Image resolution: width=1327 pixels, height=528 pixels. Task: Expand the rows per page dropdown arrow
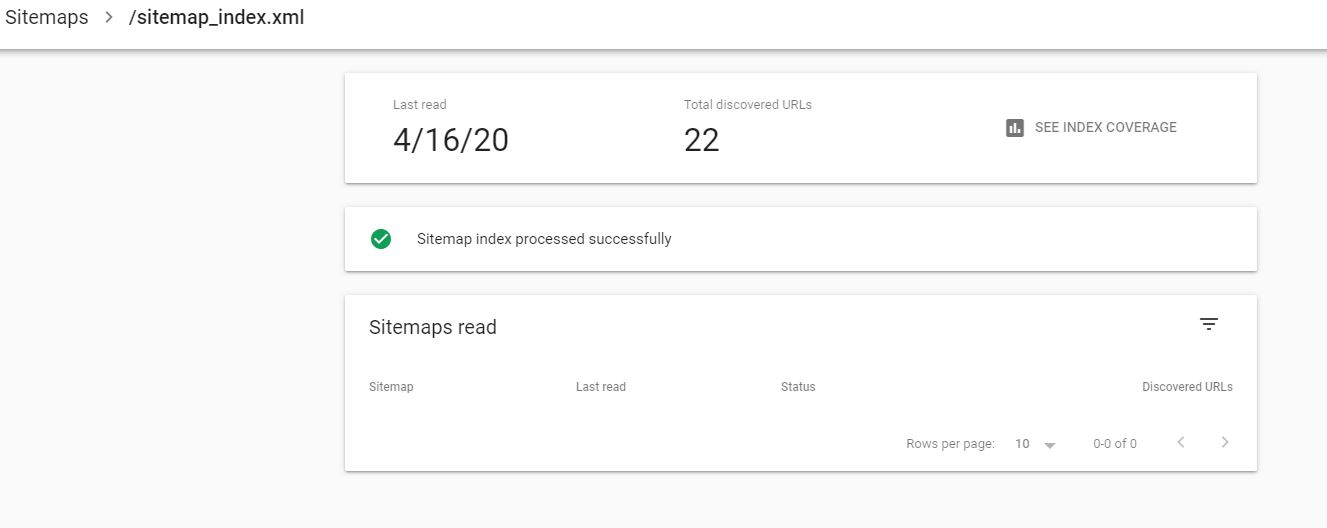pos(1050,445)
